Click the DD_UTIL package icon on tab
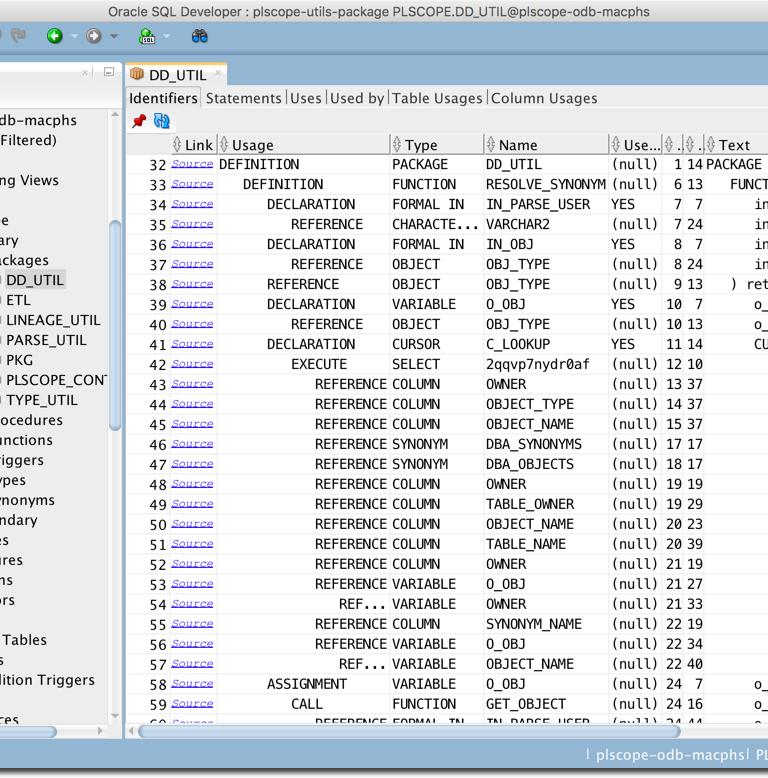This screenshot has width=768, height=778. click(x=136, y=74)
